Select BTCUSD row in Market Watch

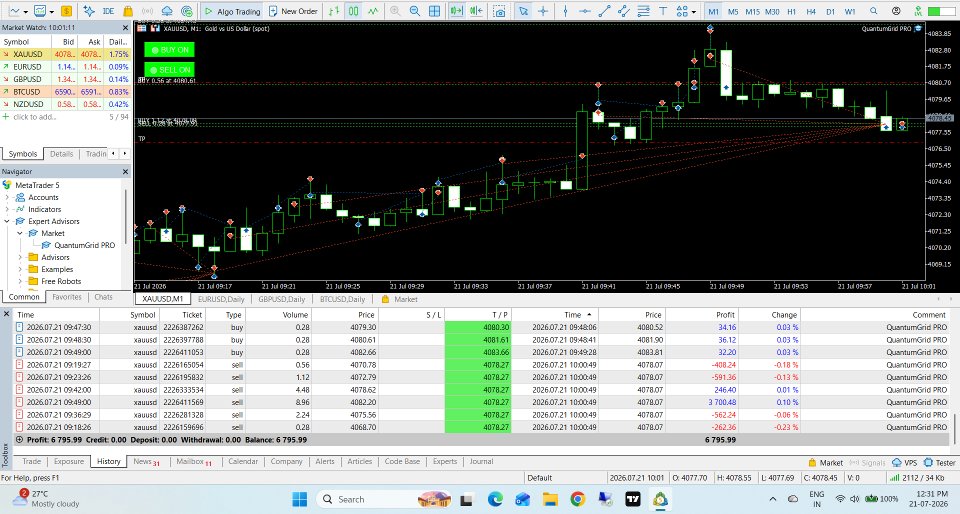(x=66, y=92)
